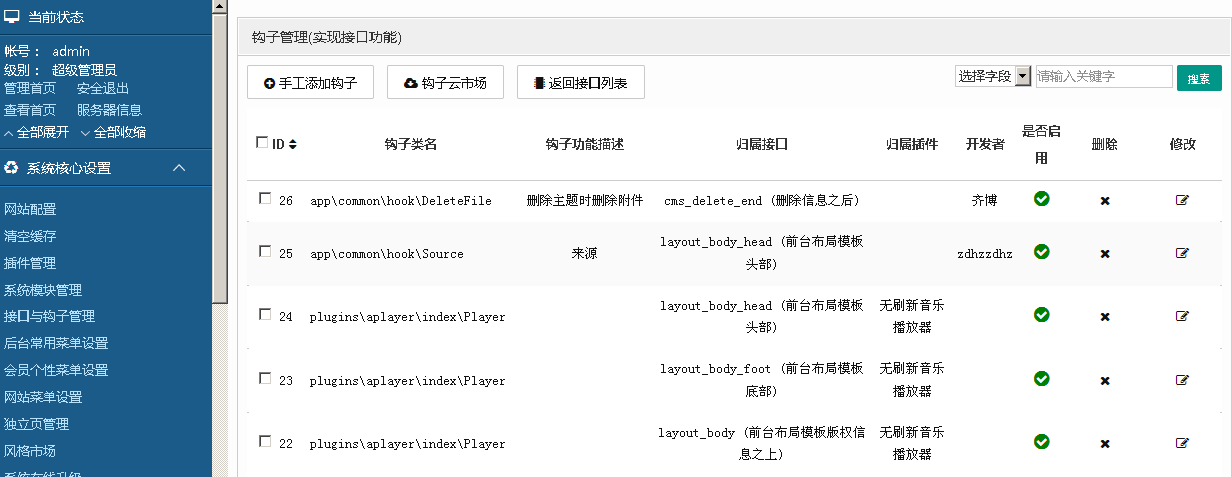Sort the table by the ID arrows
The width and height of the screenshot is (1232, 477).
pos(292,144)
